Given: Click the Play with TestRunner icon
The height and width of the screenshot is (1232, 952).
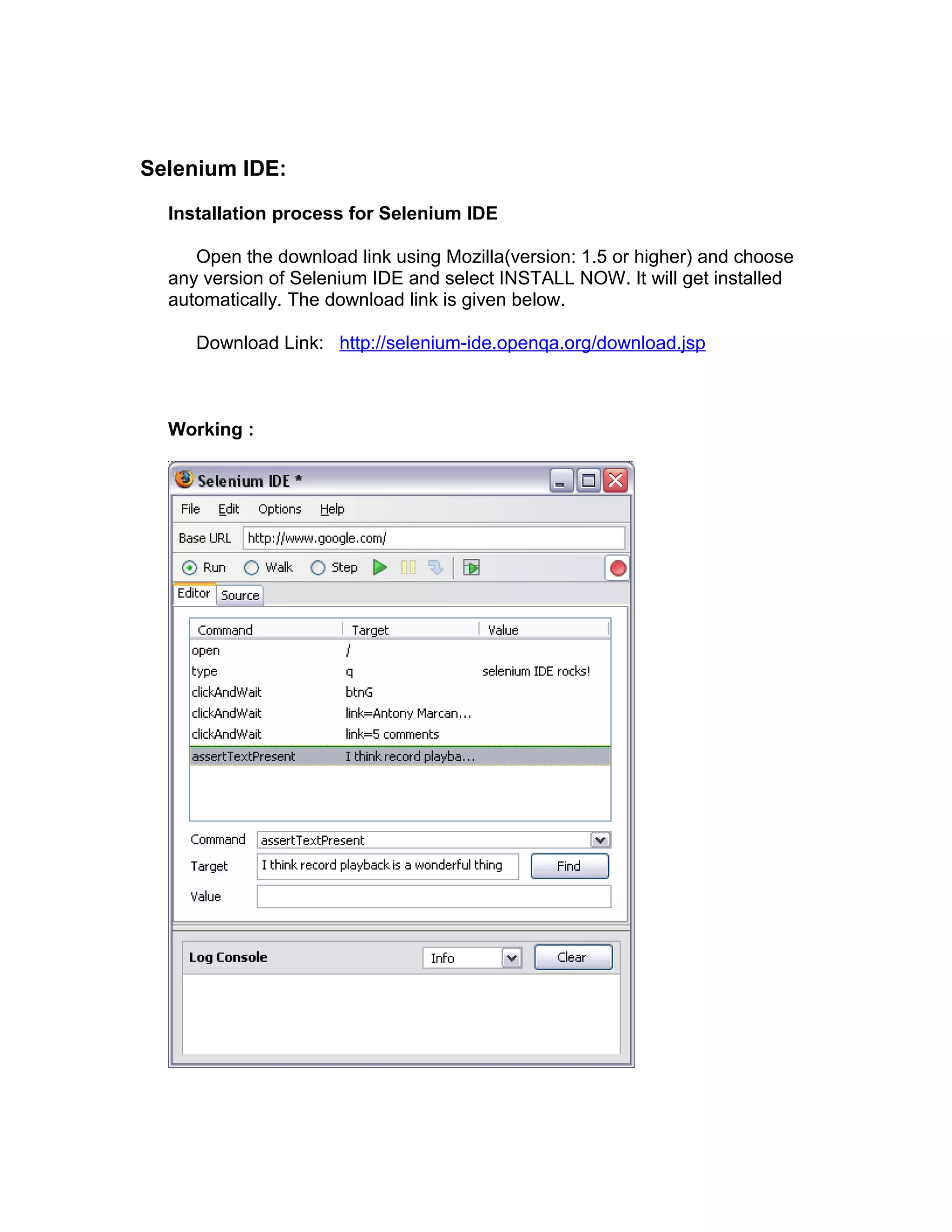Looking at the screenshot, I should 471,568.
